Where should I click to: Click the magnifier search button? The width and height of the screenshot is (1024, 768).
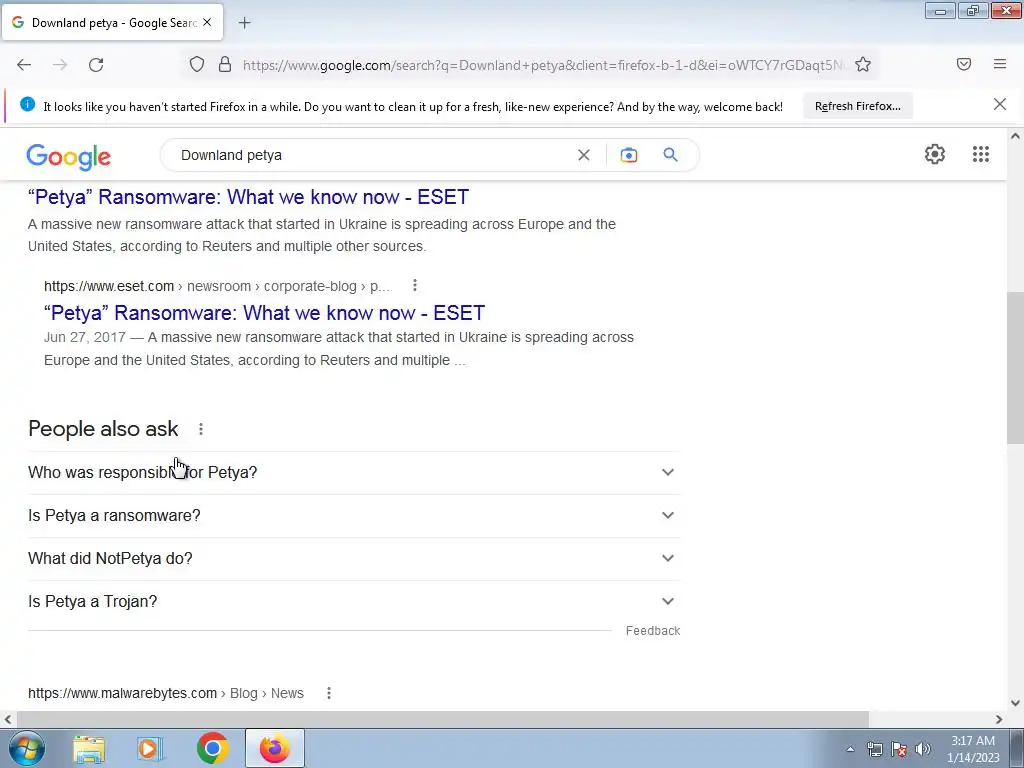[670, 155]
